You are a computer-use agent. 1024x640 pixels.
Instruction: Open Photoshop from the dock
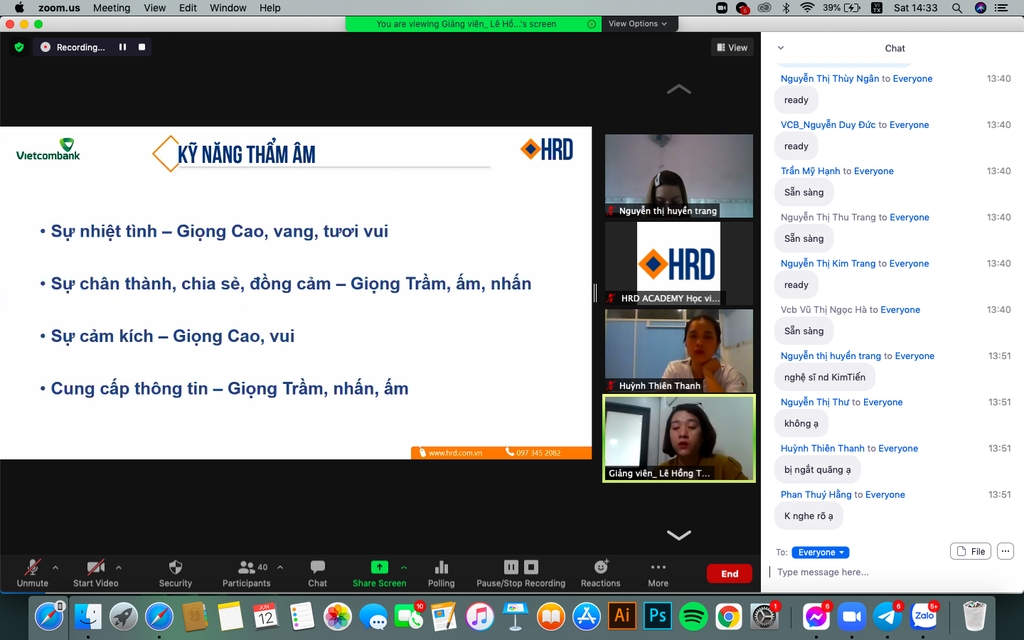658,616
